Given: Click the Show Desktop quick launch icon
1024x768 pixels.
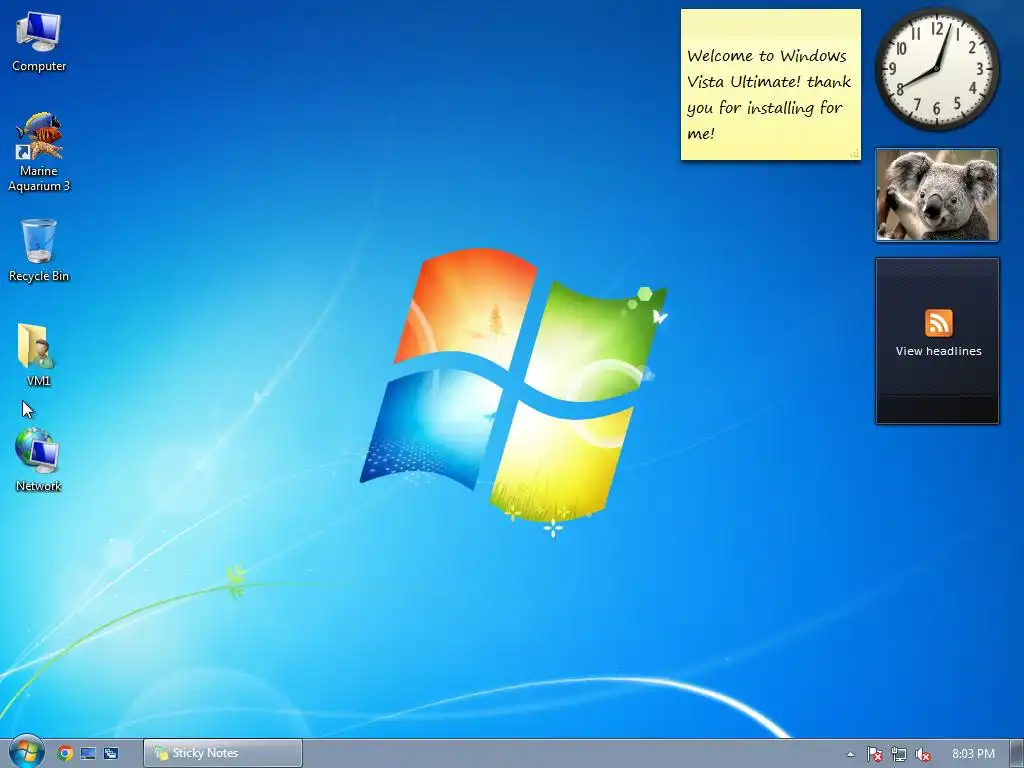Looking at the screenshot, I should pyautogui.click(x=88, y=753).
